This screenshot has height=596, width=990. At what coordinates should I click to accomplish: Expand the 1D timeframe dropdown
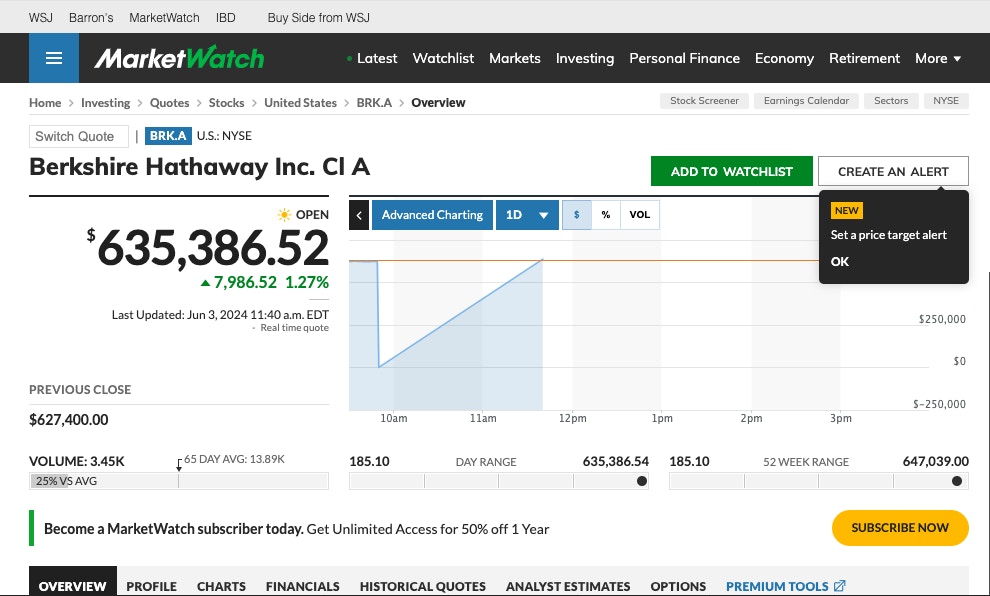pyautogui.click(x=527, y=215)
